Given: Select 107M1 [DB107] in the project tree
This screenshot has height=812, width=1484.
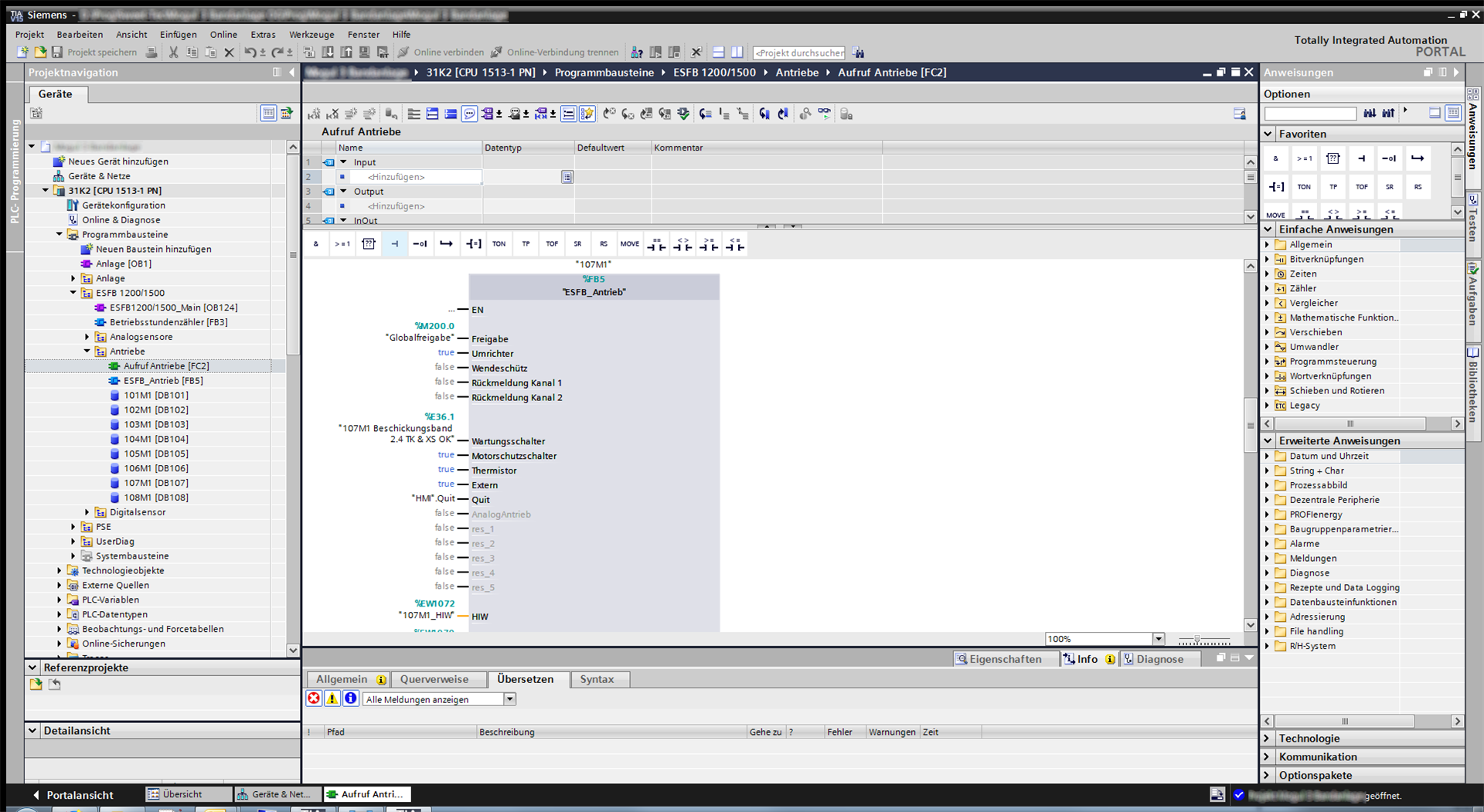Looking at the screenshot, I should (x=155, y=483).
